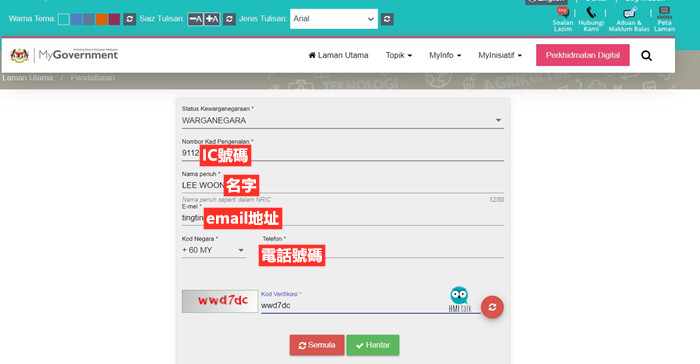This screenshot has width=700, height=364.
Task: Click the Kod Verifikasi input field
Action: [x=371, y=305]
